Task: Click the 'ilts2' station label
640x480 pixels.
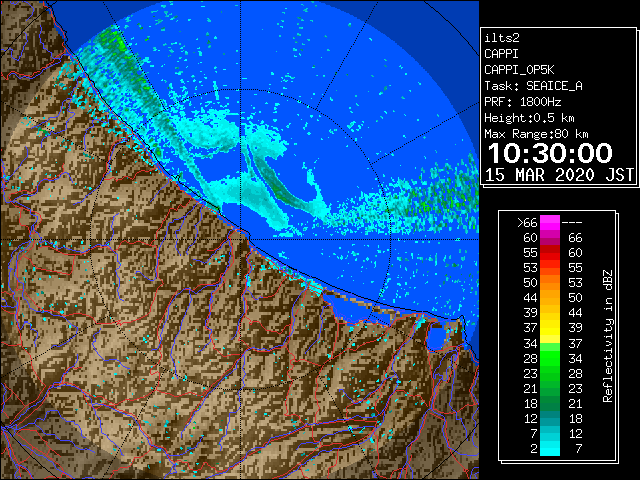Action: pos(502,38)
